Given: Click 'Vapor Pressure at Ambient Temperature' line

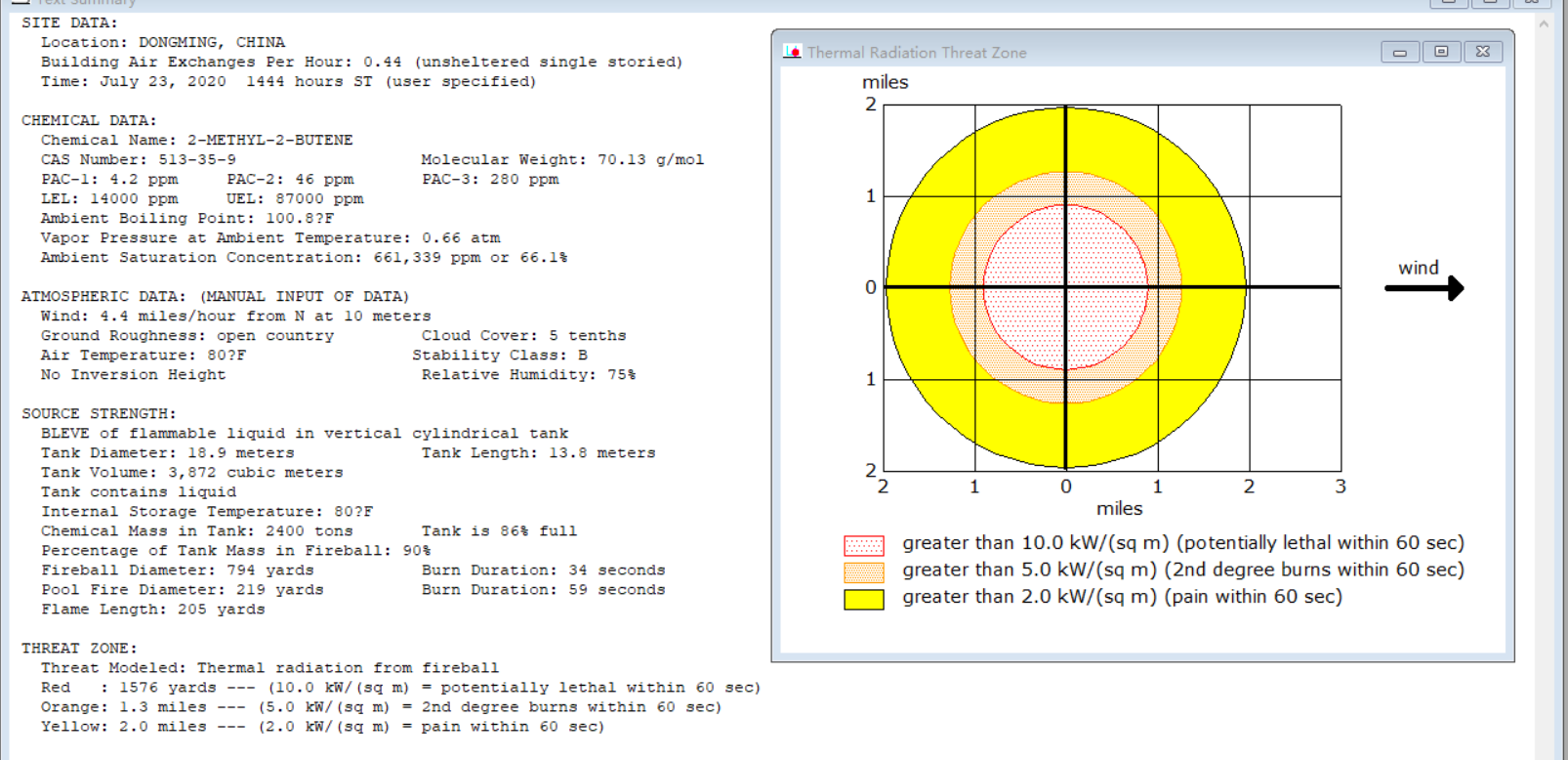Looking at the screenshot, I should pos(270,237).
